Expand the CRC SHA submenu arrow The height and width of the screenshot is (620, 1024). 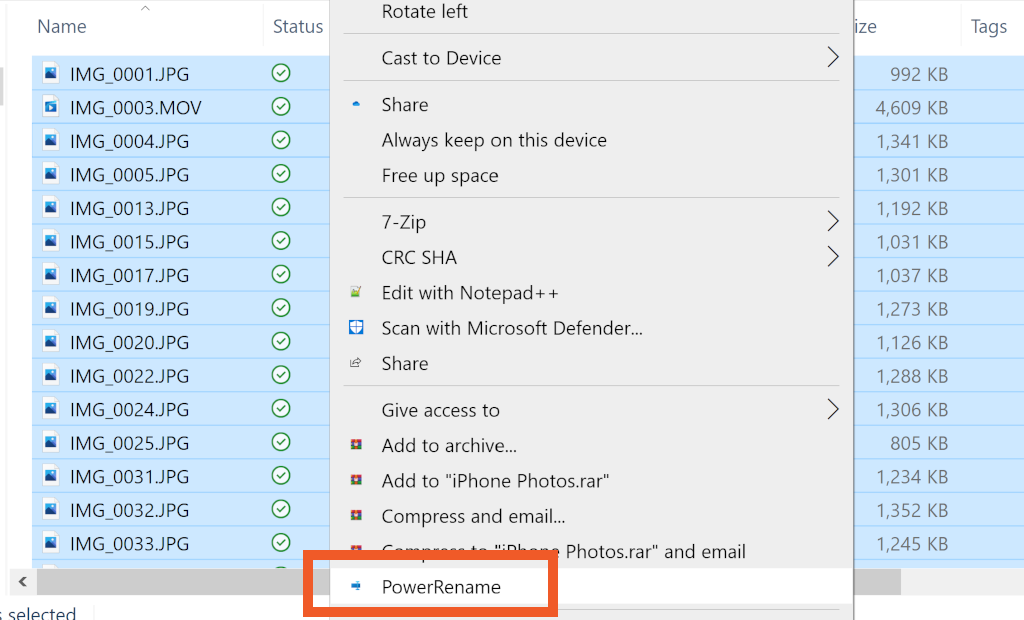point(832,257)
